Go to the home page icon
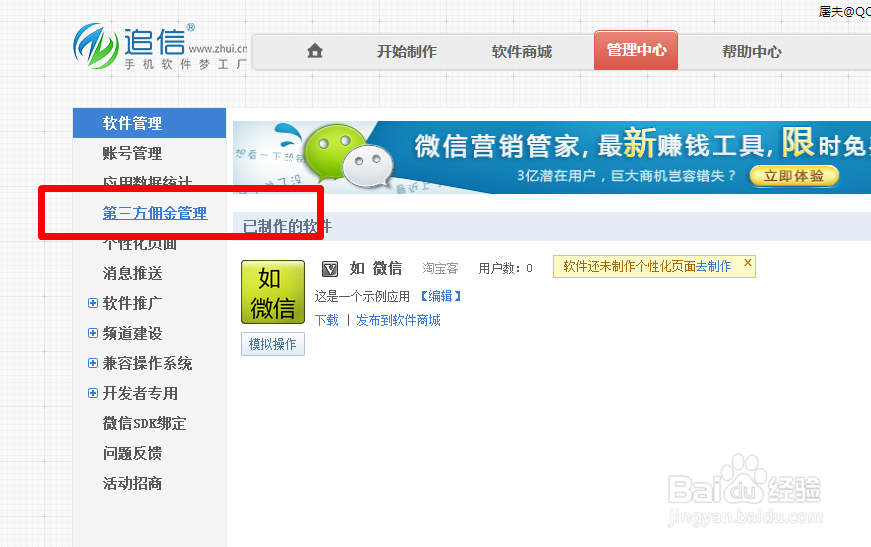The width and height of the screenshot is (871, 547). [x=315, y=51]
